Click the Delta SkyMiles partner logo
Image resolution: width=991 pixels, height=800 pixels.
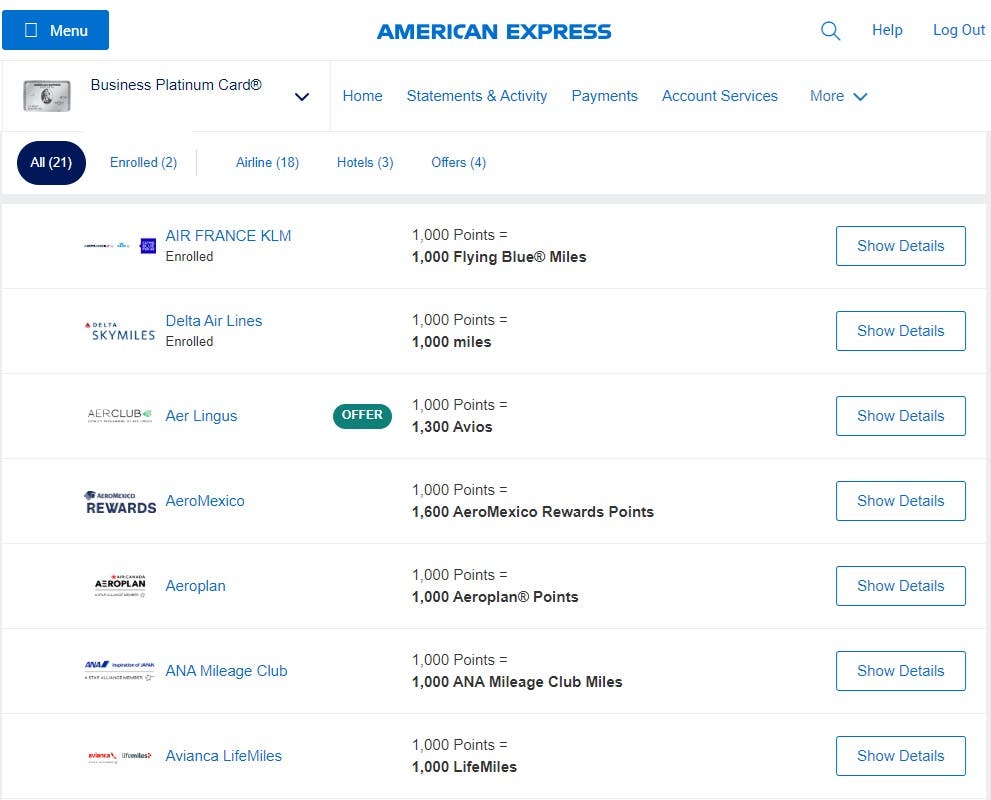pos(119,330)
